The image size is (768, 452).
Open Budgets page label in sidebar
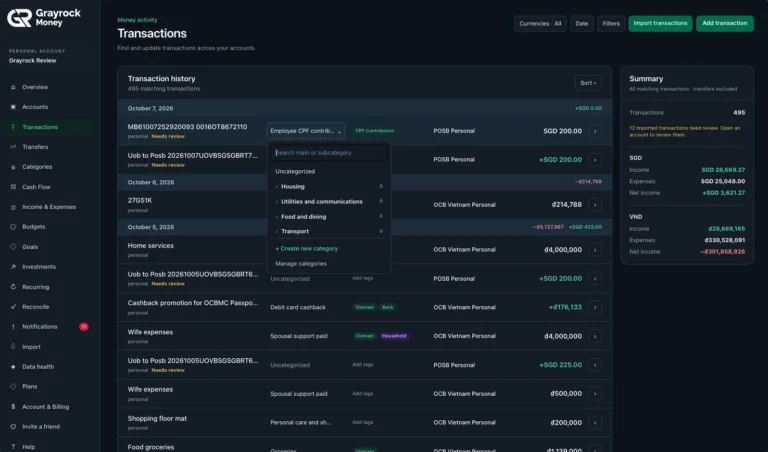tap(33, 227)
